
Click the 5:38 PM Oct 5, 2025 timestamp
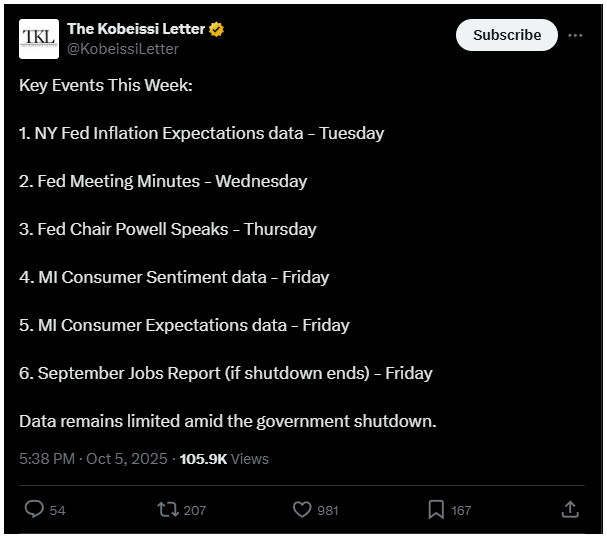[95, 459]
